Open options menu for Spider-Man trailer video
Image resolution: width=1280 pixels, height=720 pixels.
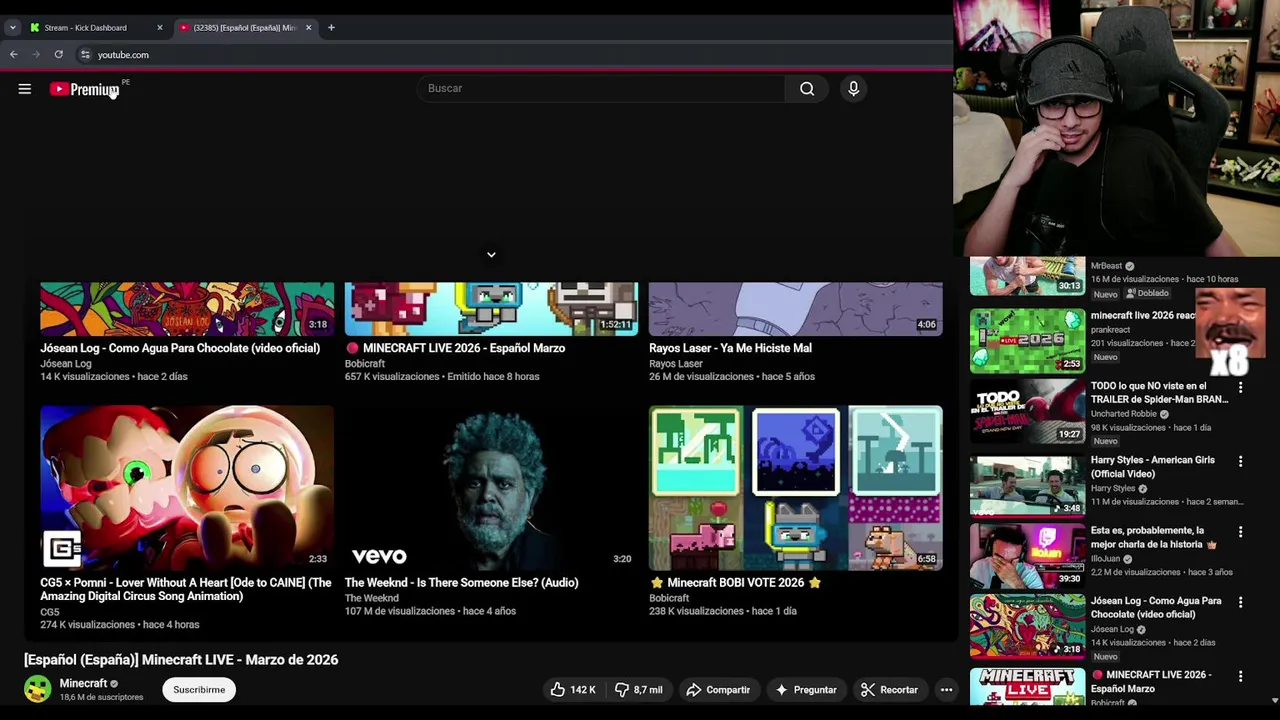[x=1241, y=388]
